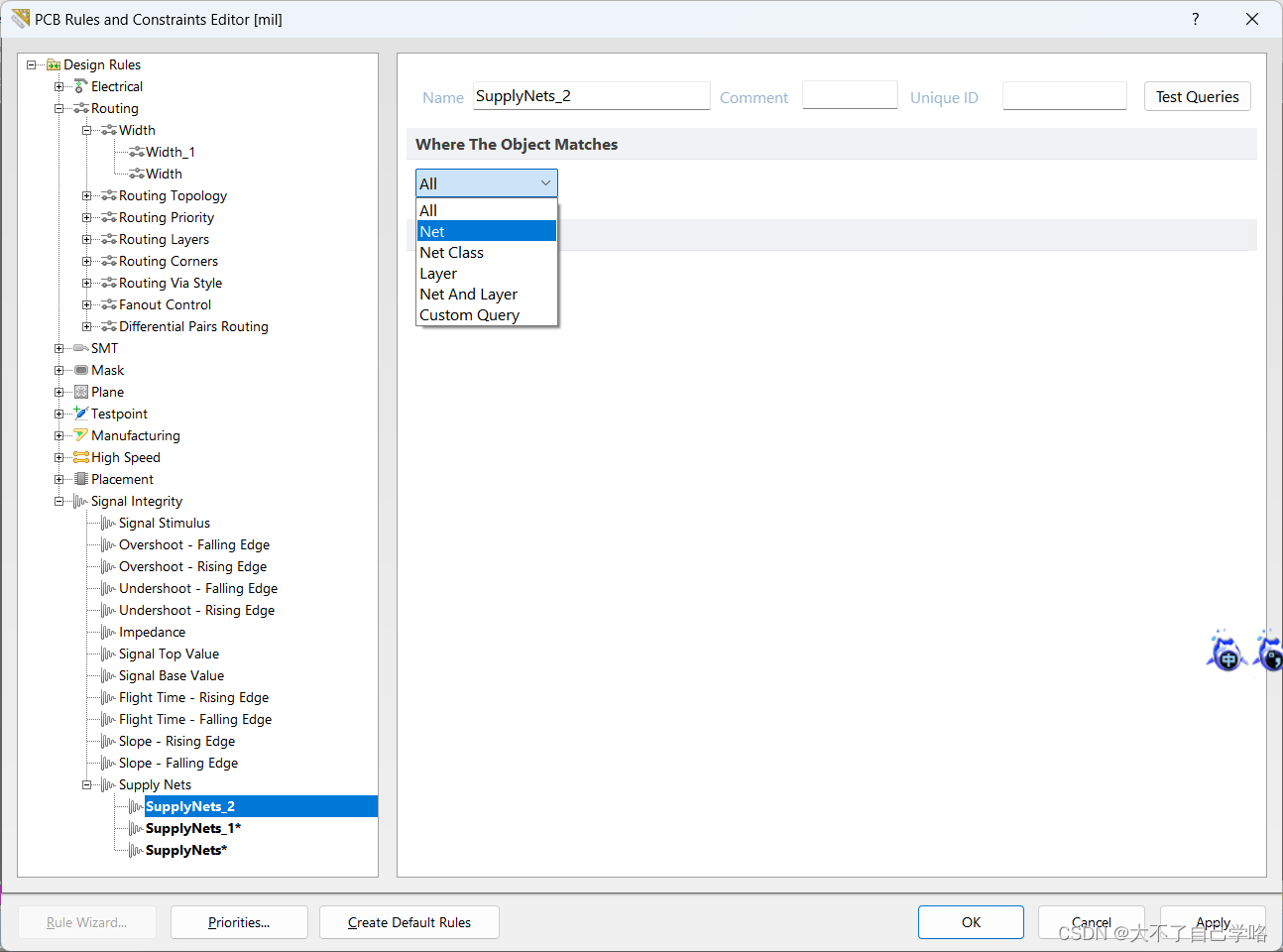Click the Mask category icon
The height and width of the screenshot is (952, 1283).
81,370
